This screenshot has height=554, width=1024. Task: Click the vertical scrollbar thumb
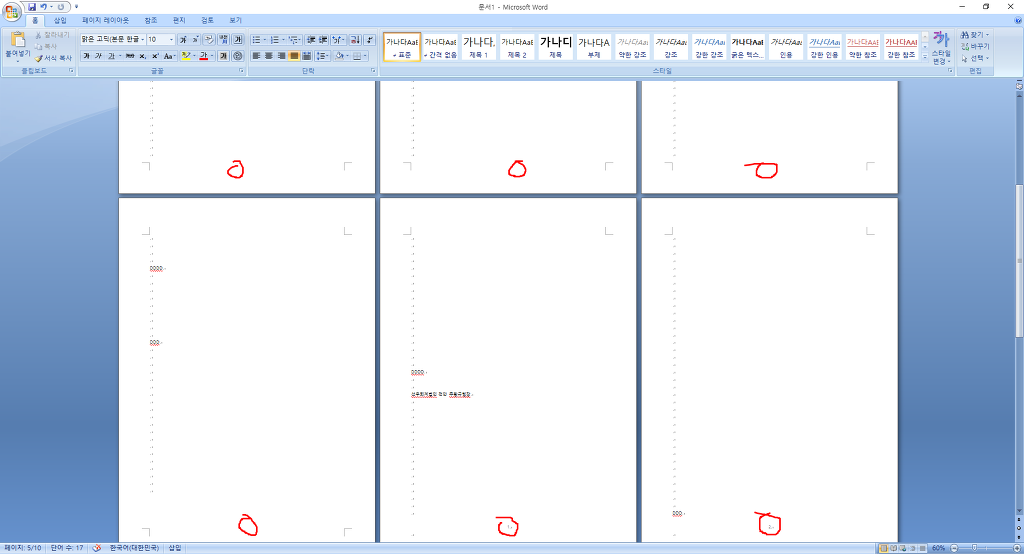pyautogui.click(x=1019, y=261)
